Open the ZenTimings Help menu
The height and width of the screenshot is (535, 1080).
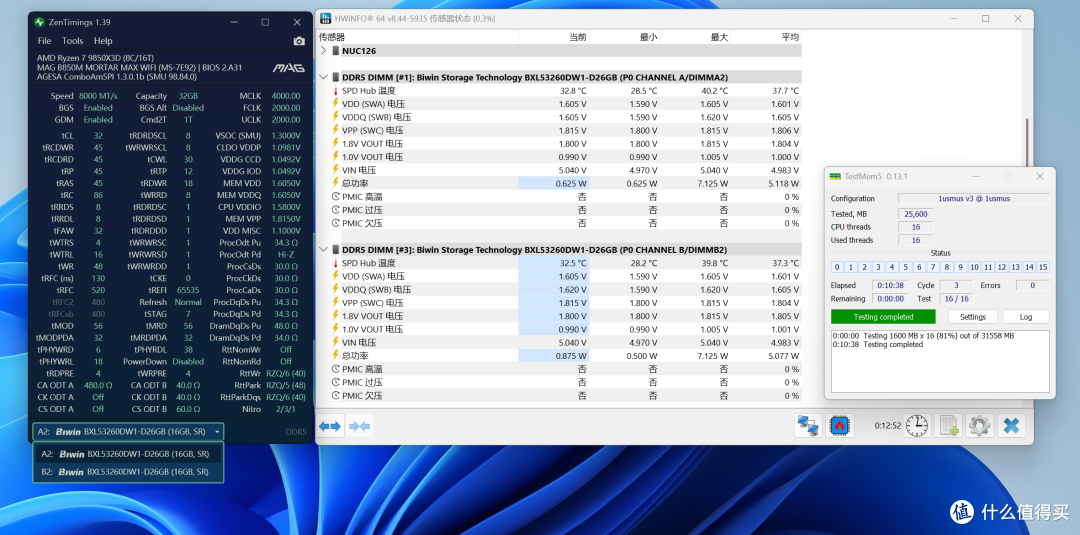(x=103, y=41)
